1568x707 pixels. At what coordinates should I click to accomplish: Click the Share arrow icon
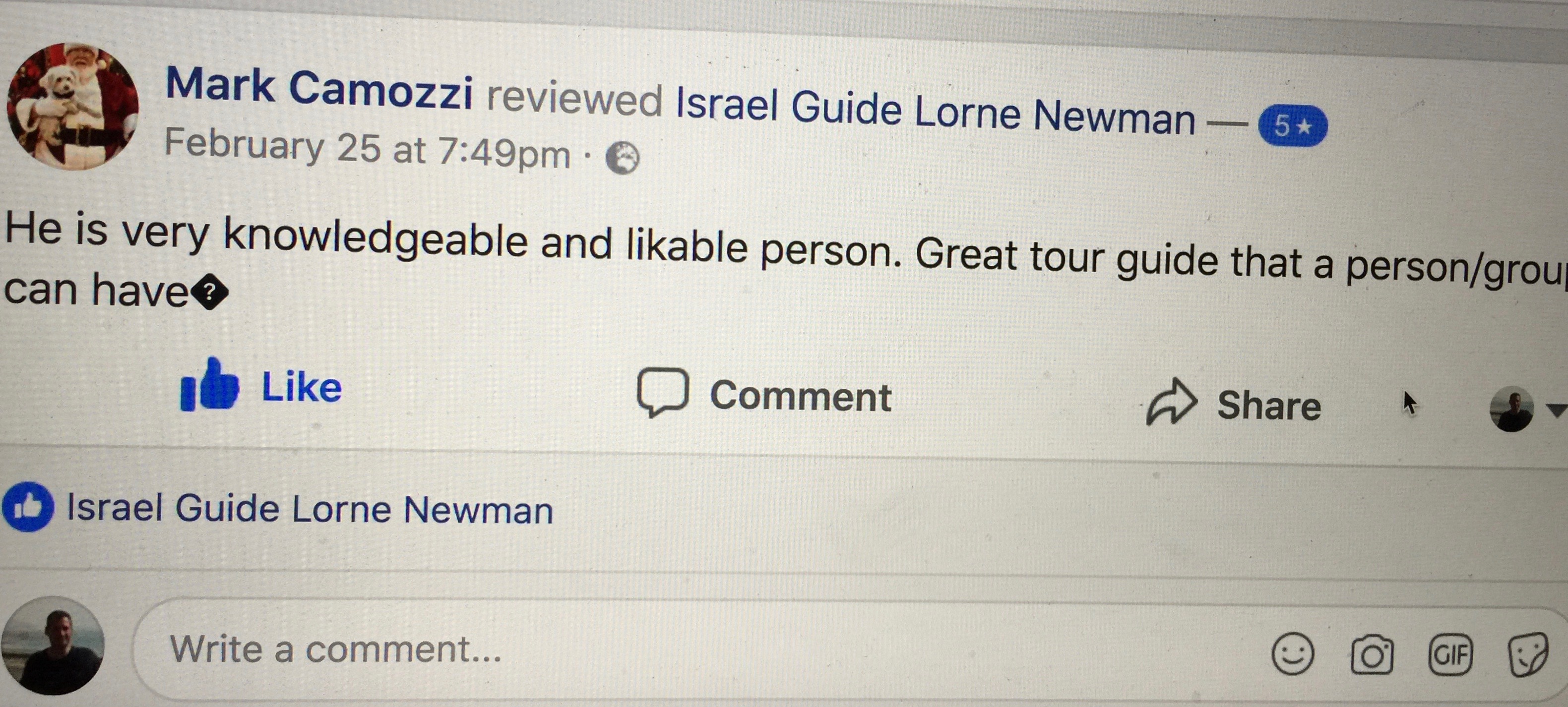click(x=1171, y=402)
